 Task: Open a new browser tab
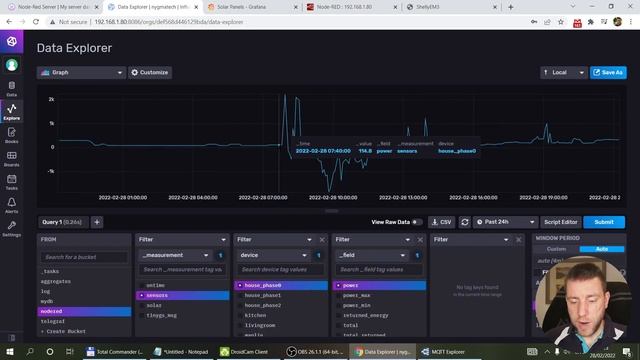[x=511, y=7]
